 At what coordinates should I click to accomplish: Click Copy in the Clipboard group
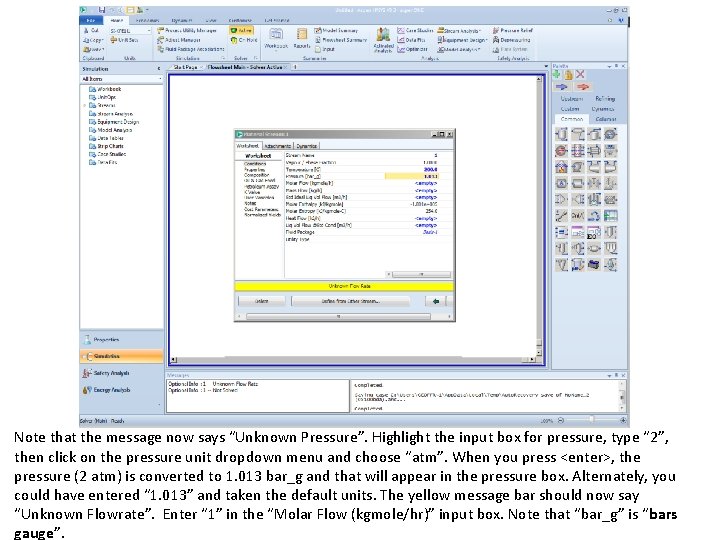pos(92,40)
